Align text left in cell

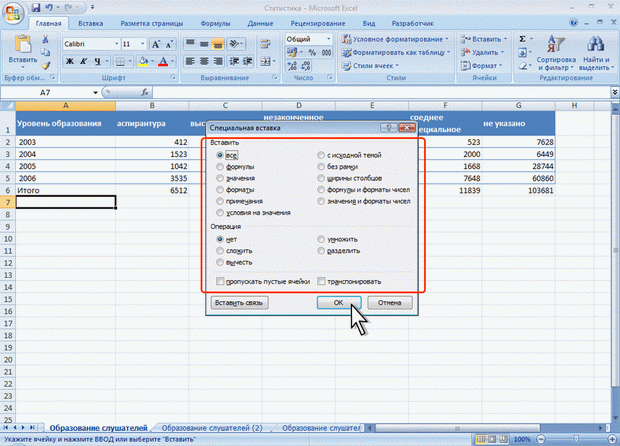pyautogui.click(x=190, y=61)
